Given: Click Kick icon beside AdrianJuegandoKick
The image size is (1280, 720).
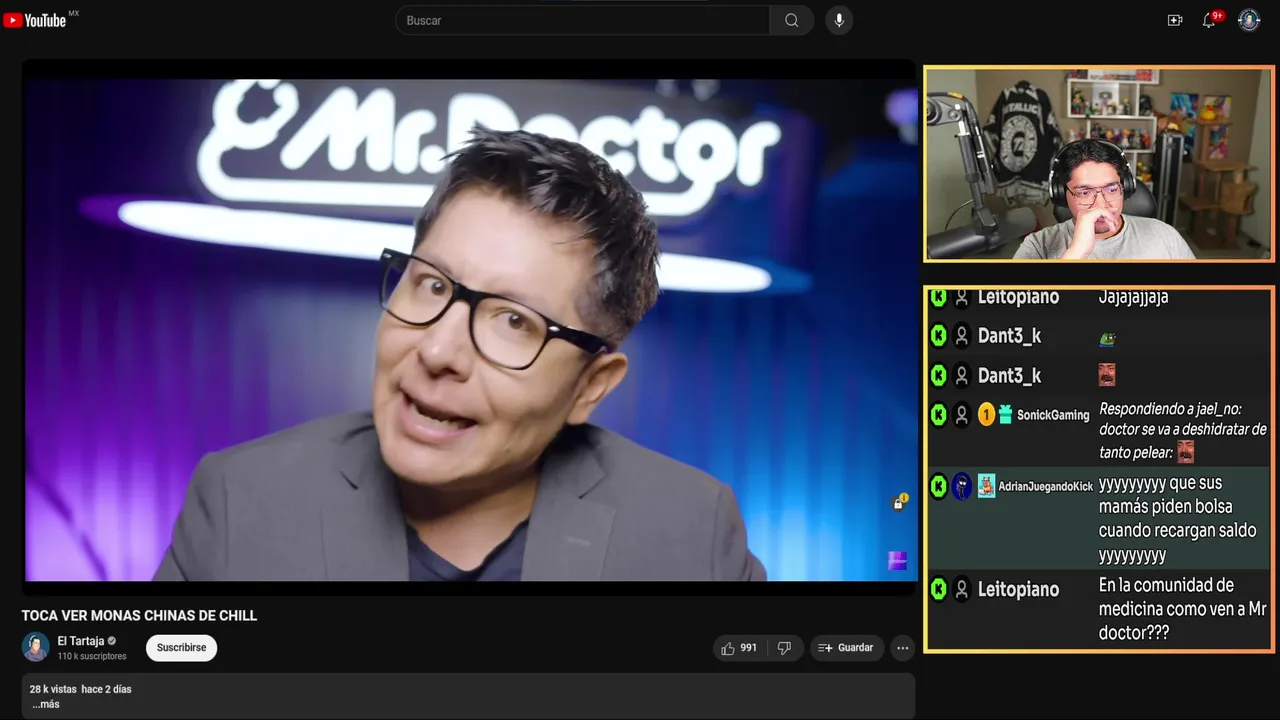Looking at the screenshot, I should [938, 486].
